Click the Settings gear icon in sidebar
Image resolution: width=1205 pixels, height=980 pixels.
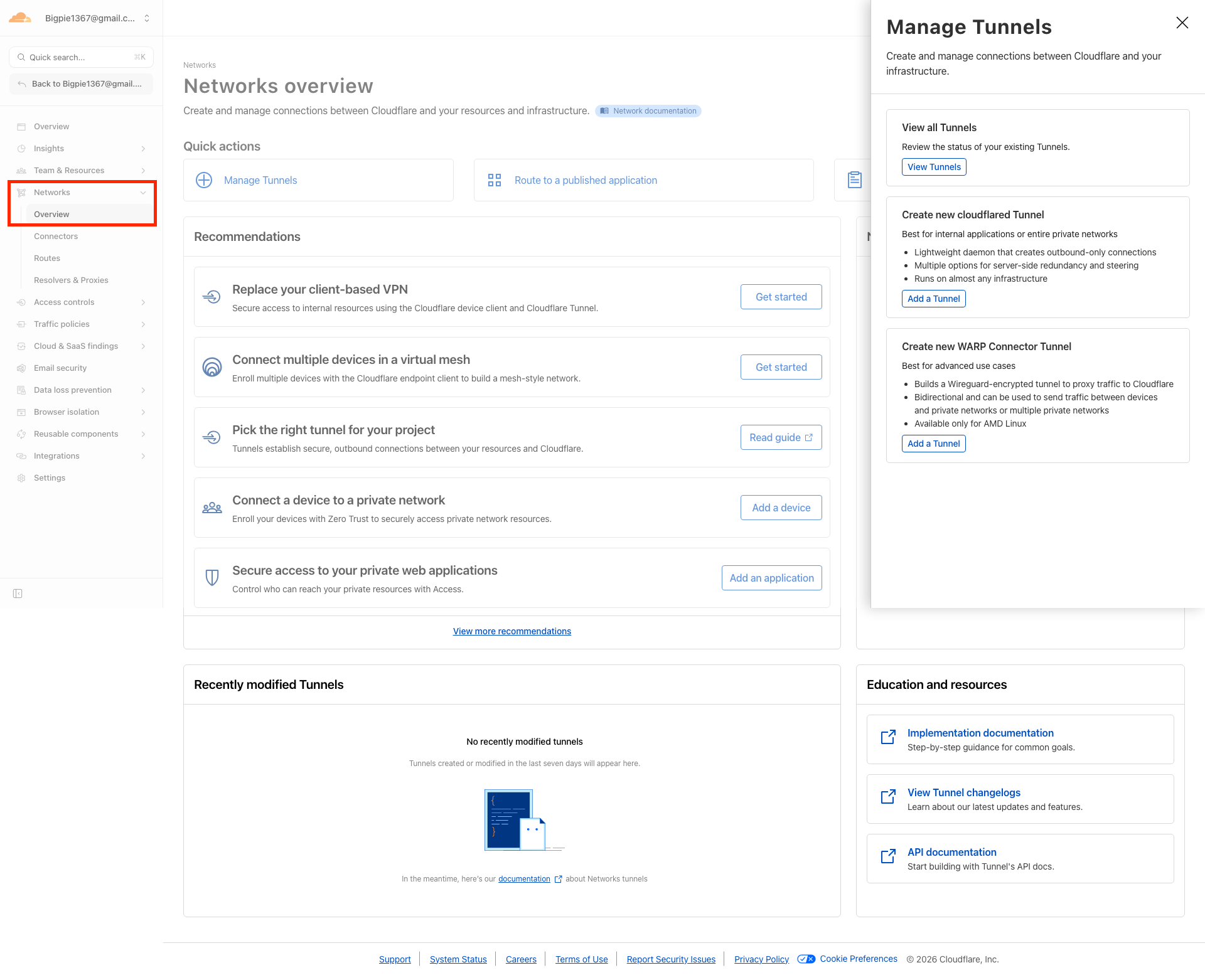(x=21, y=478)
